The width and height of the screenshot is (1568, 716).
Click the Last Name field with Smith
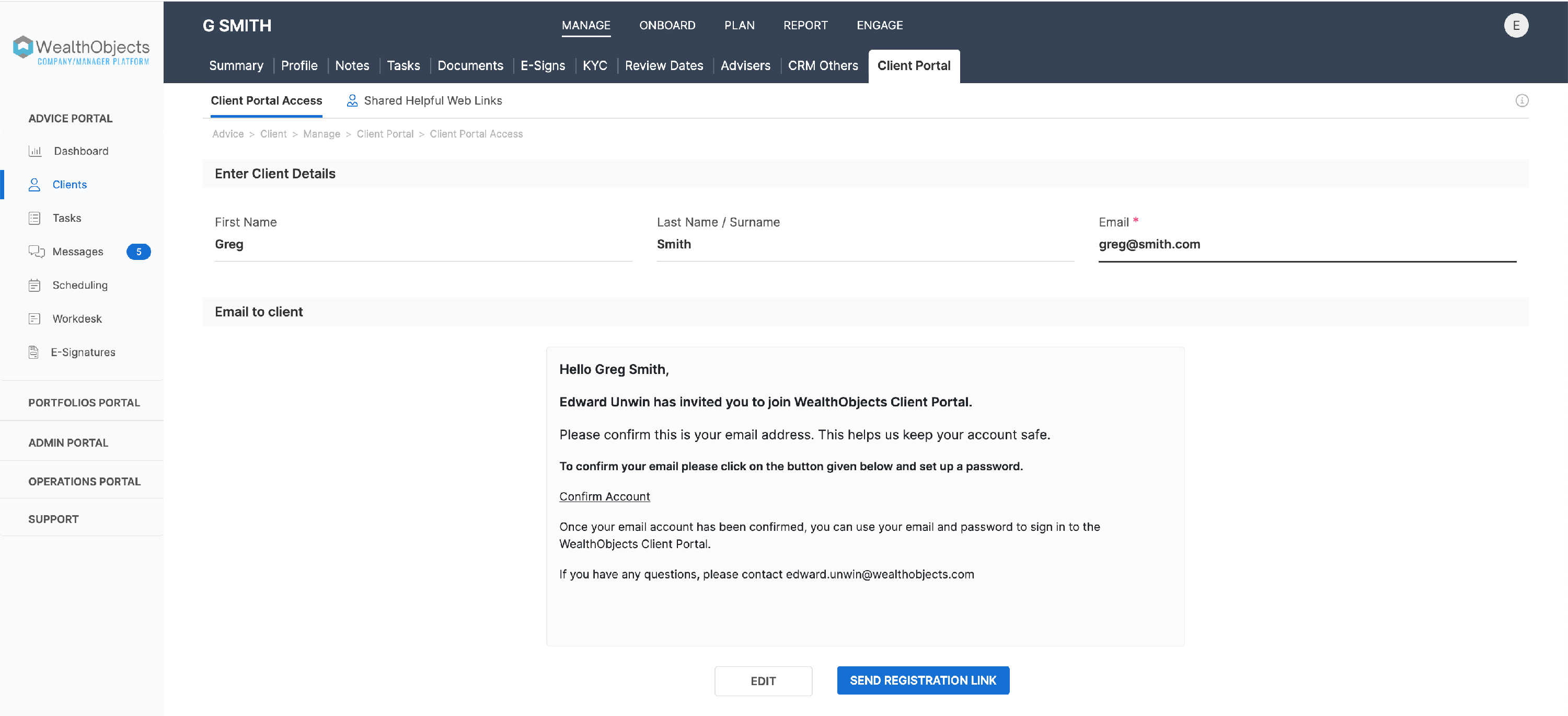point(865,245)
